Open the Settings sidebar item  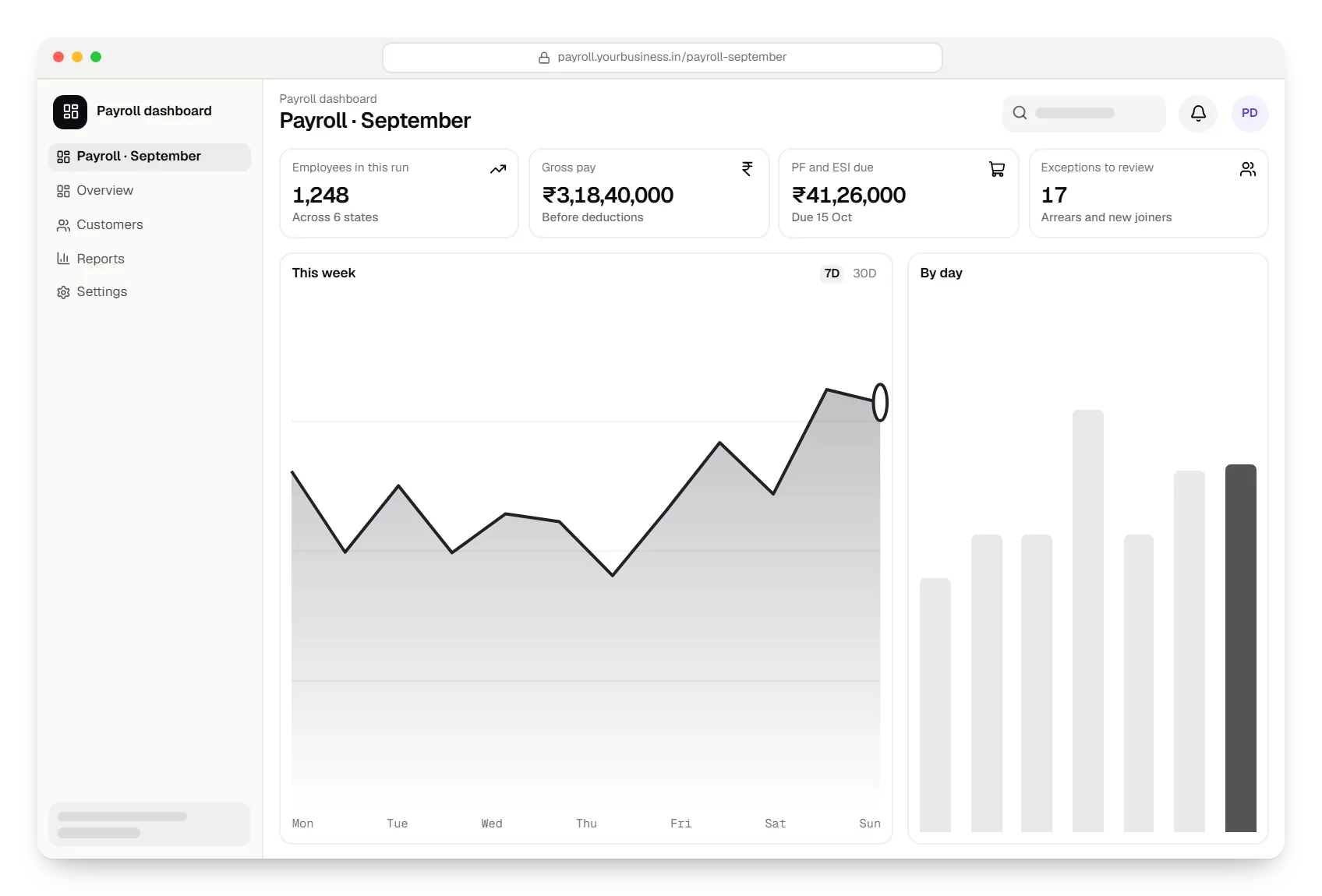150,292
